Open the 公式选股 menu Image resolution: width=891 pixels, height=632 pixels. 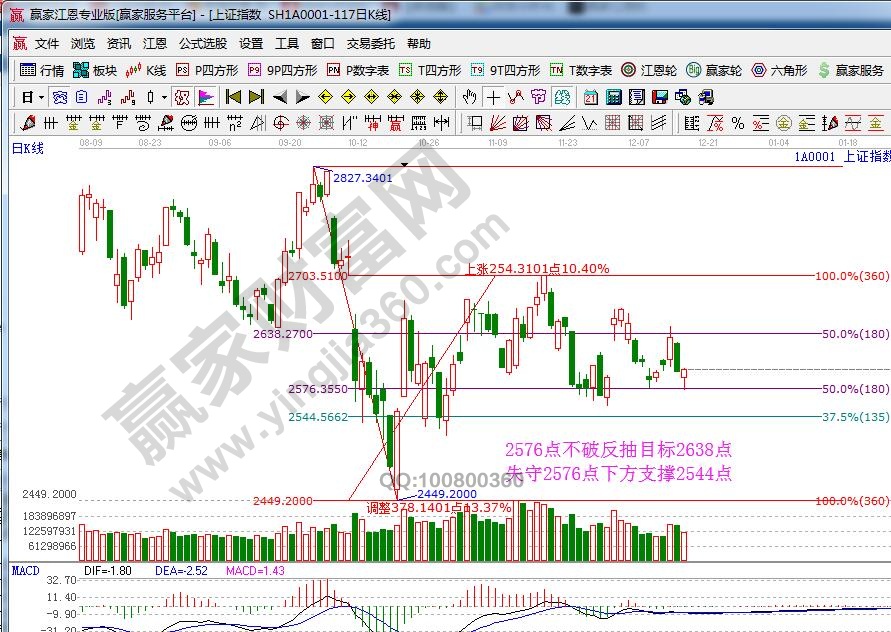tap(203, 44)
